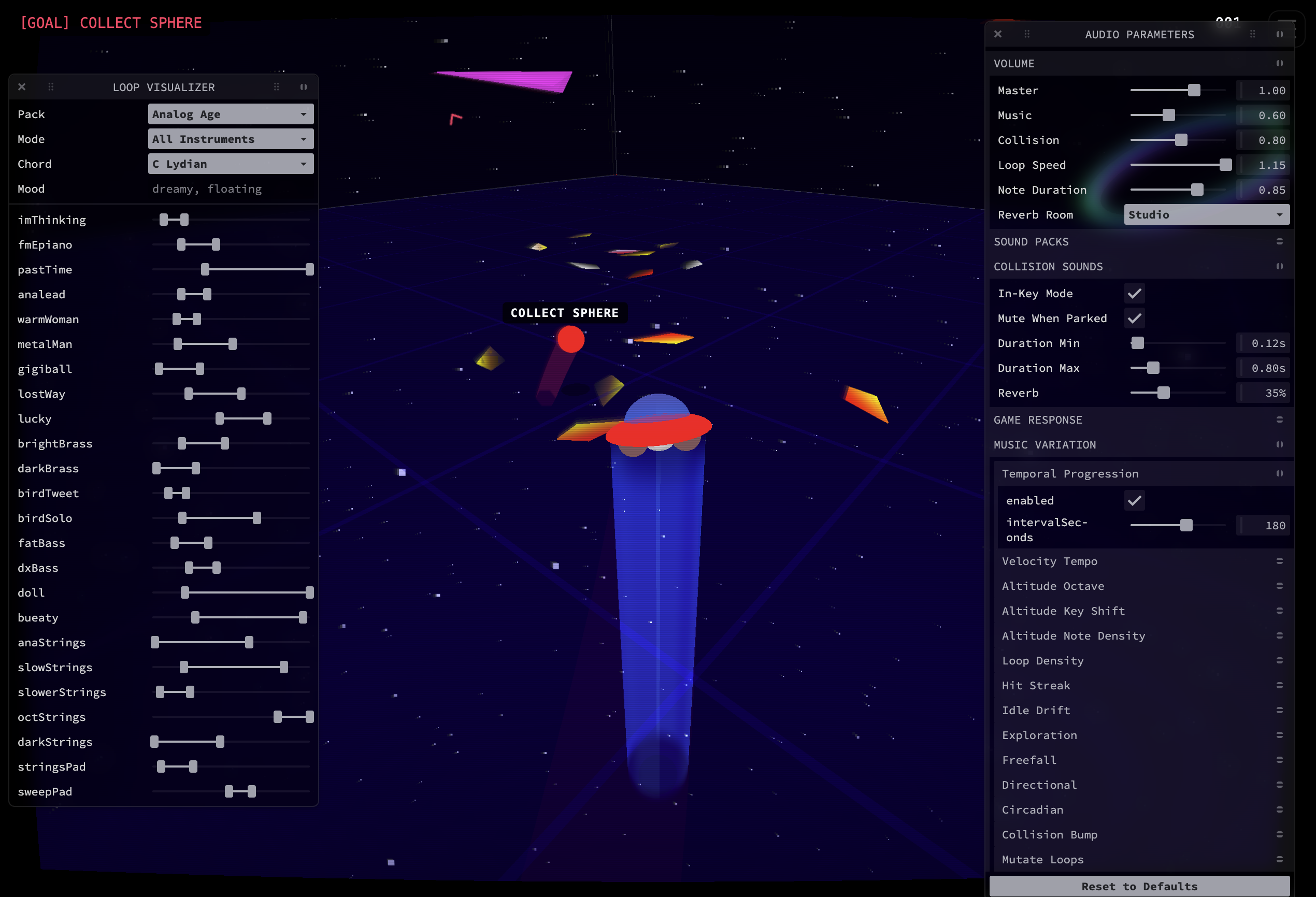The width and height of the screenshot is (1316, 897).
Task: Click the Loop Speed value field
Action: (1264, 165)
